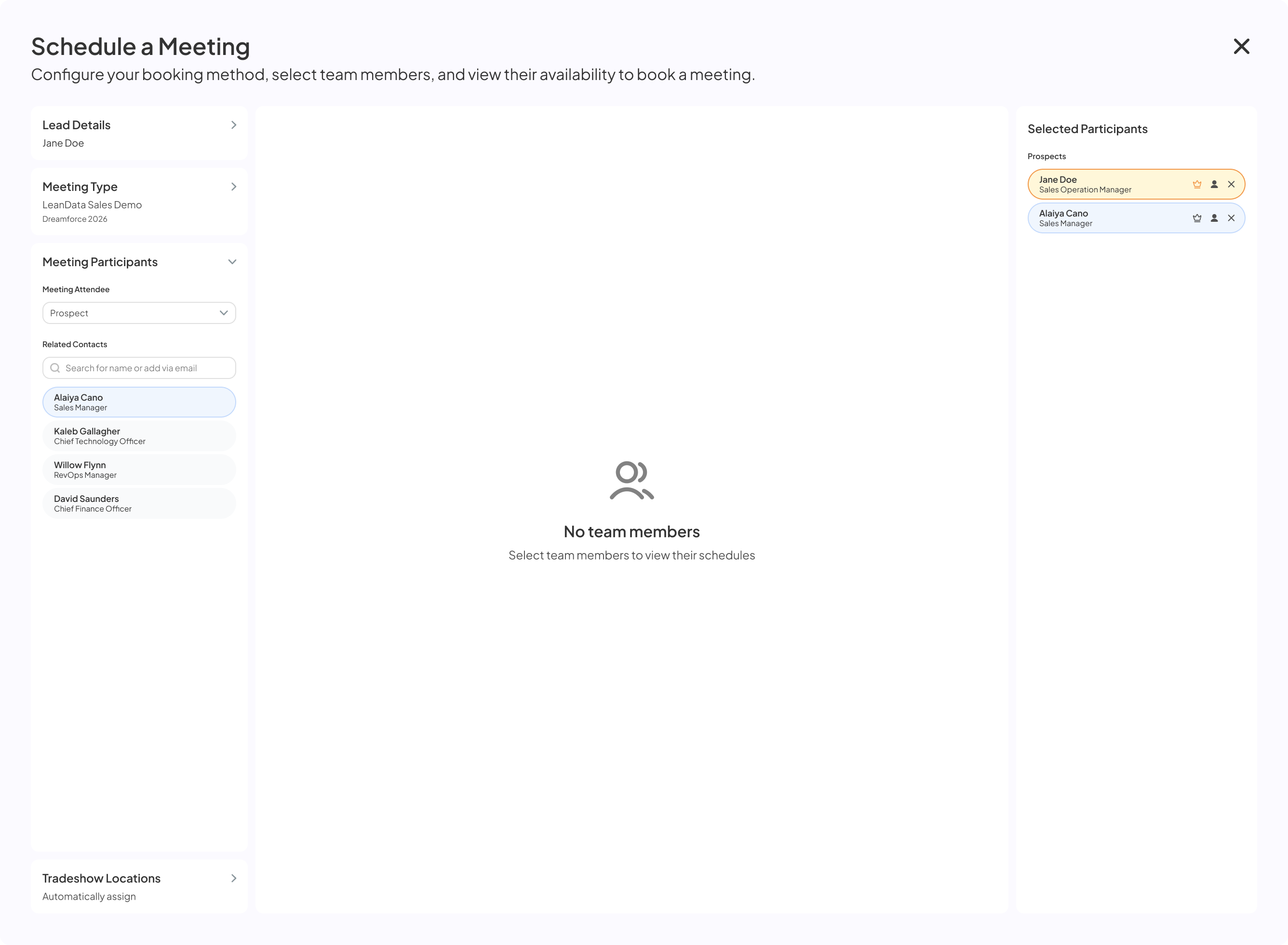Collapse the Meeting Participants section
This screenshot has width=1288, height=945.
click(x=232, y=262)
